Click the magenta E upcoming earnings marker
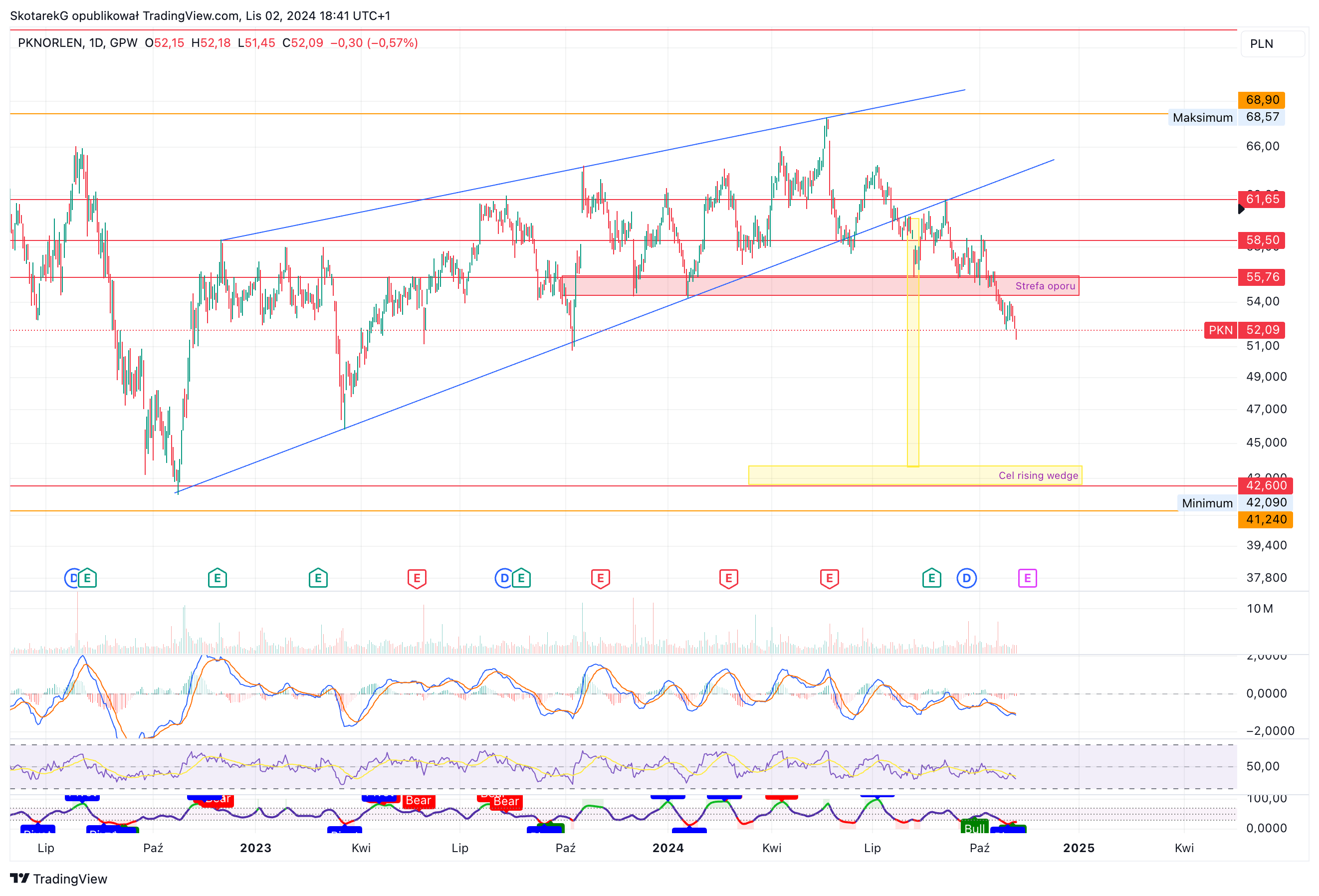Image resolution: width=1319 pixels, height=896 pixels. tap(1027, 578)
